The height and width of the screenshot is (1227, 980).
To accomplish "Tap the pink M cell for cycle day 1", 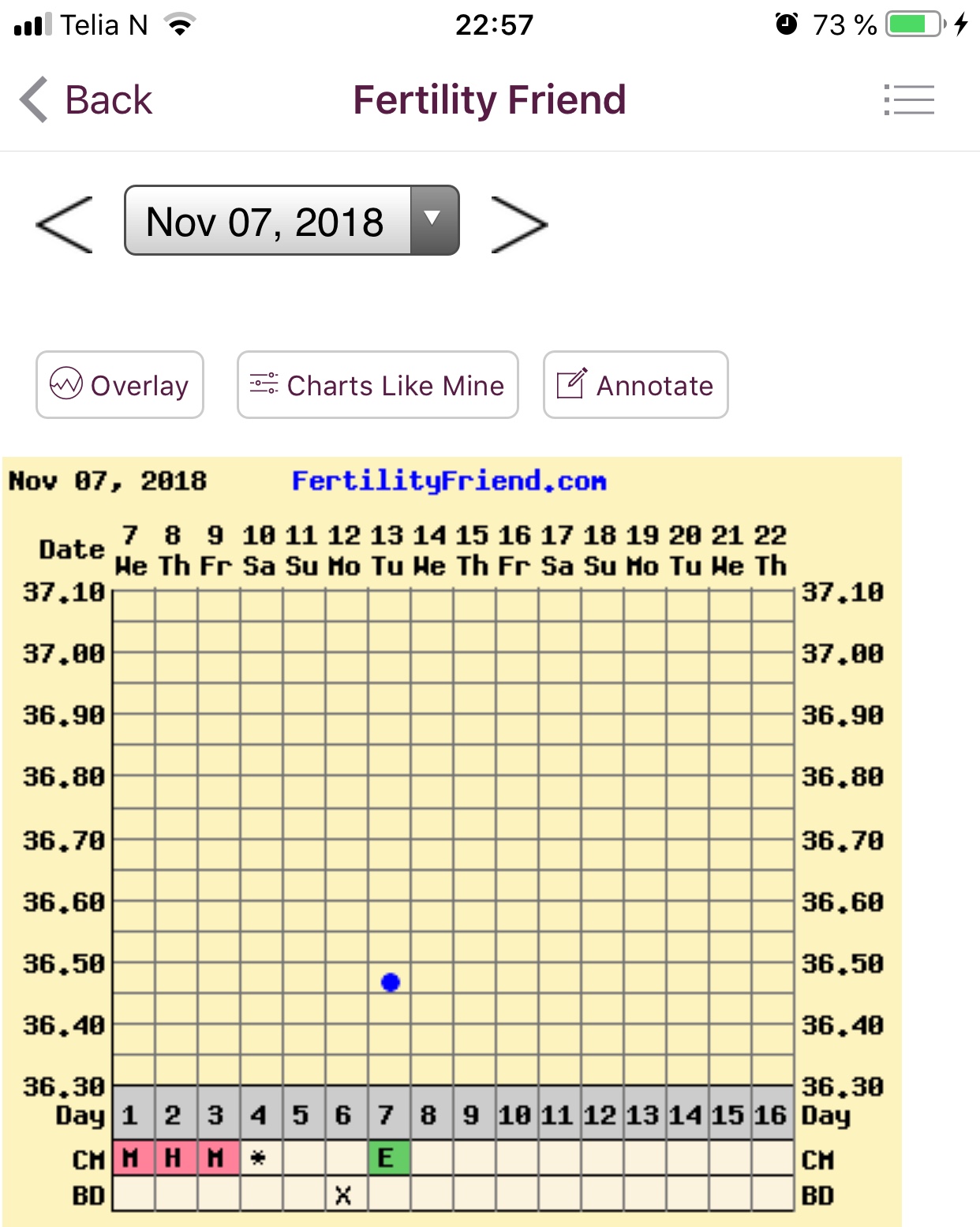I will click(x=132, y=1158).
